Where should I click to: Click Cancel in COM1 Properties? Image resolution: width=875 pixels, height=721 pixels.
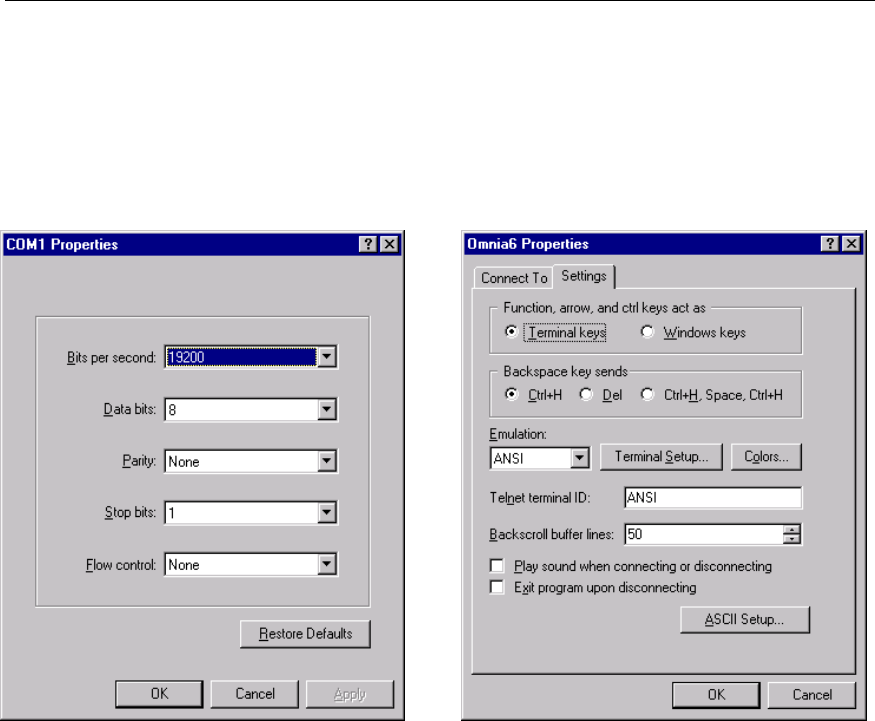pos(255,694)
